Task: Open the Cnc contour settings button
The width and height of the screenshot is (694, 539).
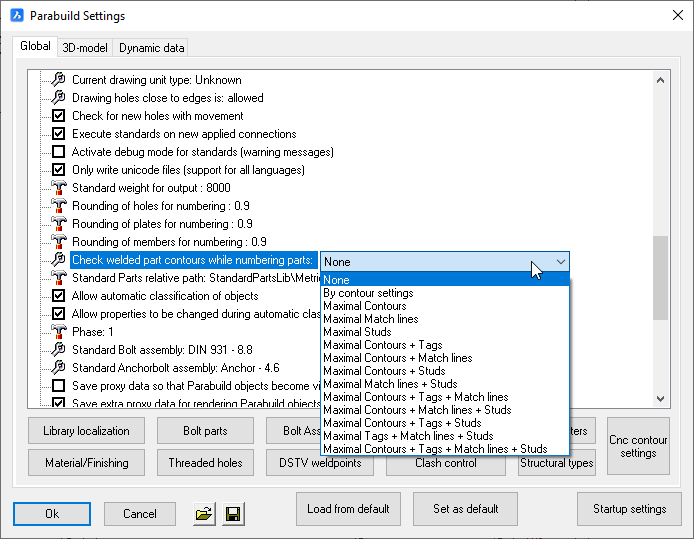Action: [x=638, y=446]
